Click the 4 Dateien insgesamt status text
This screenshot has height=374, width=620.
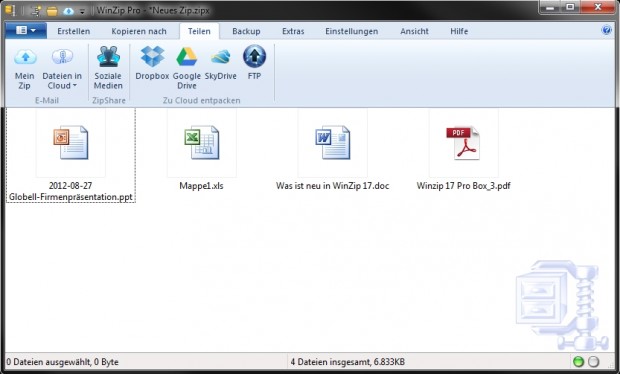click(348, 362)
